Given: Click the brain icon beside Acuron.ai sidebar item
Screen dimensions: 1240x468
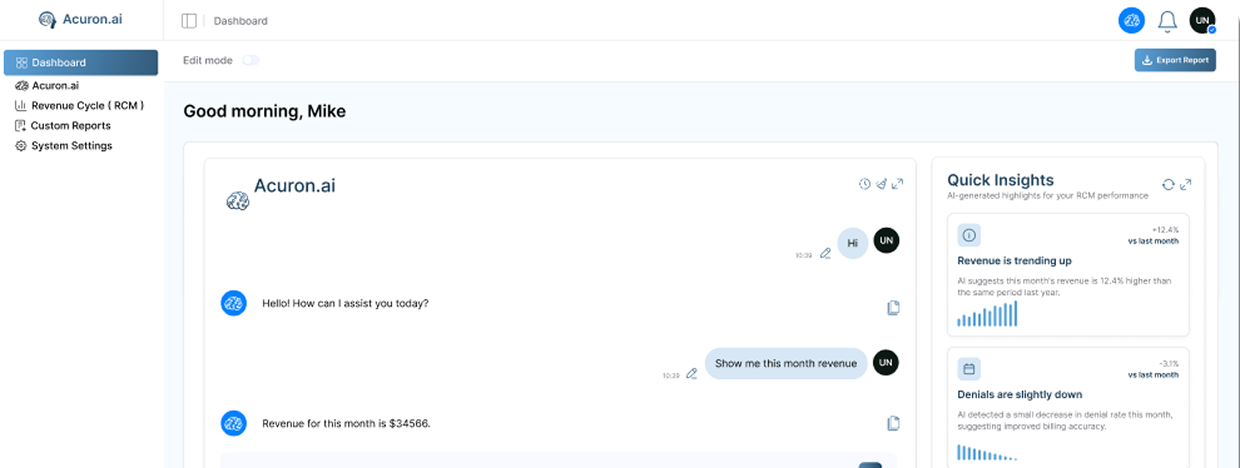Looking at the screenshot, I should click(21, 86).
